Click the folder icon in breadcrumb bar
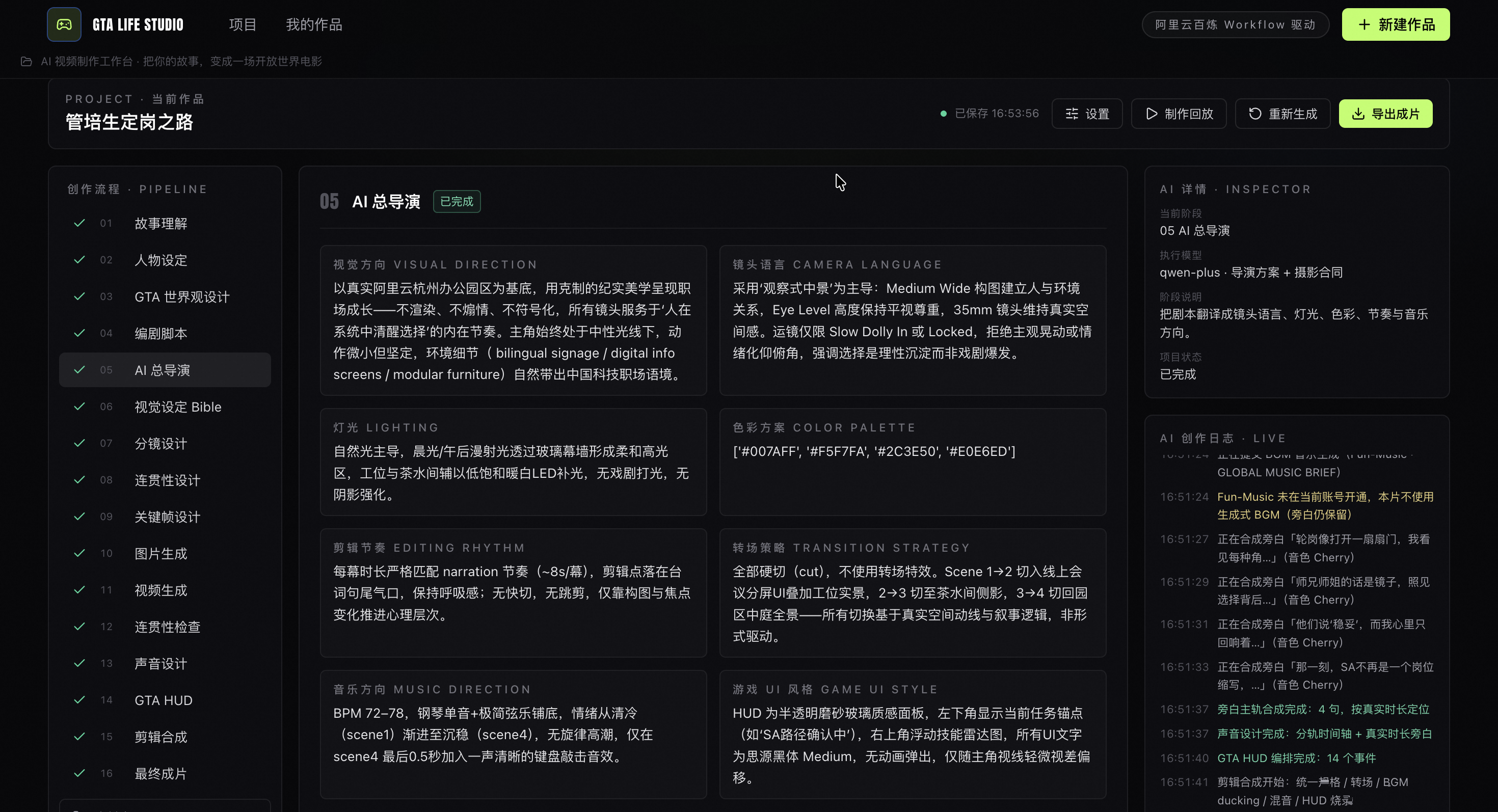This screenshot has height=812, width=1498. tap(26, 62)
